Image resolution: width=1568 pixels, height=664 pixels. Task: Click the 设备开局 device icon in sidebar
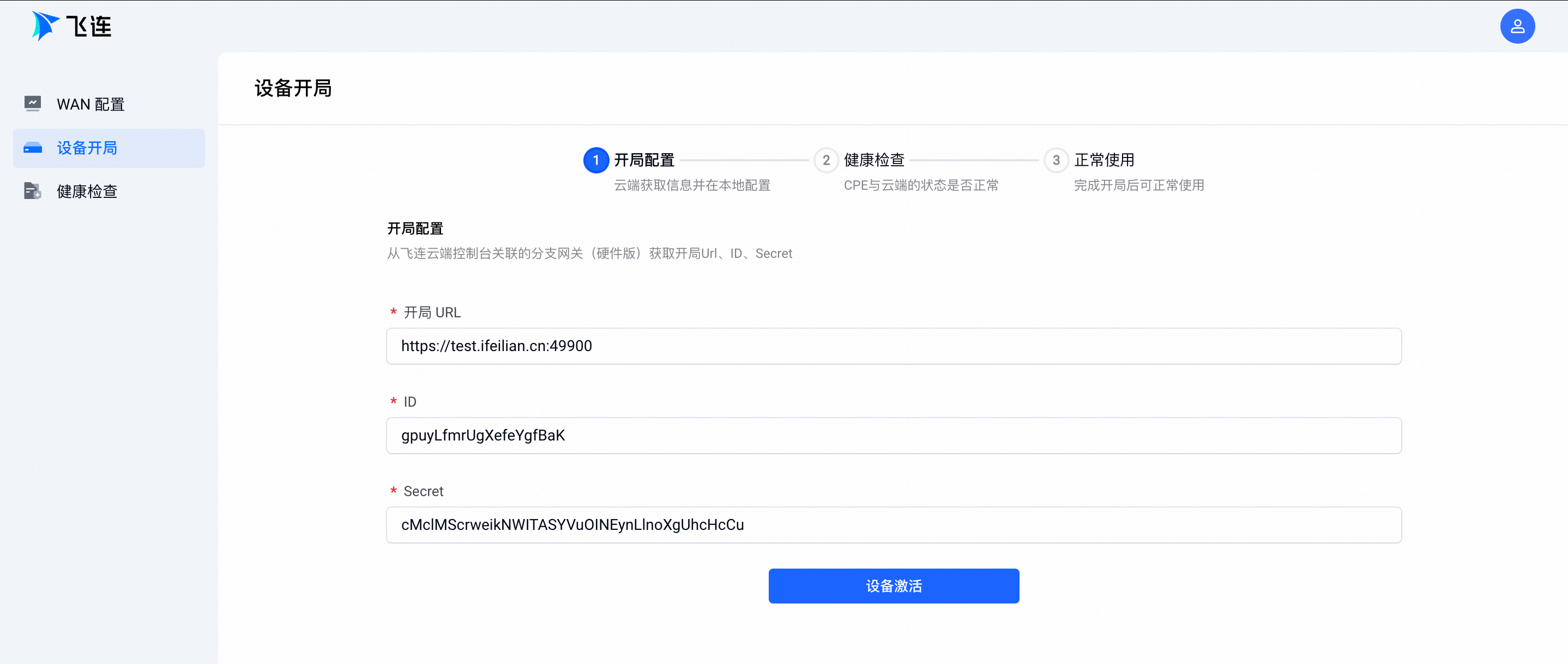(x=33, y=148)
